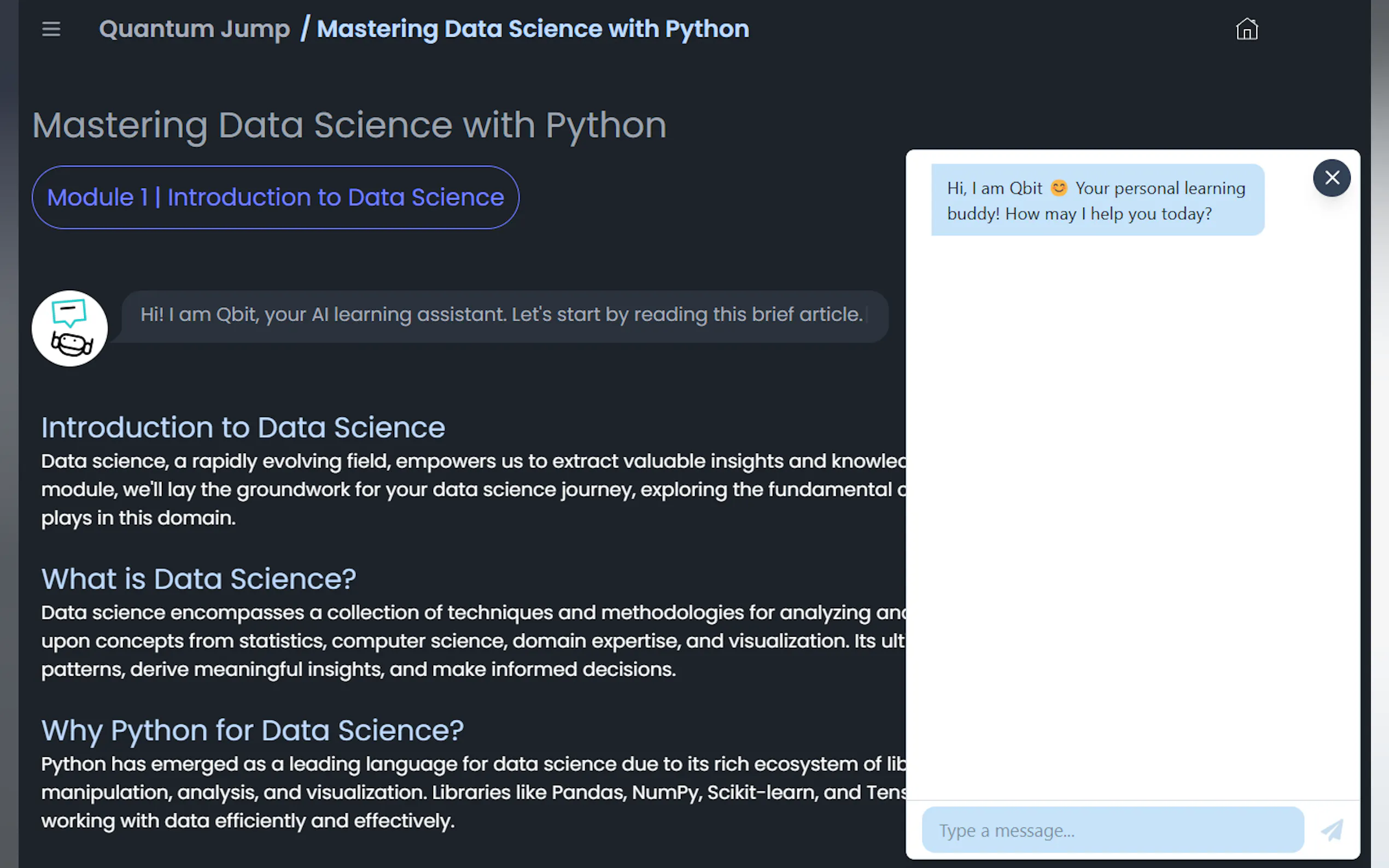1389x868 pixels.
Task: Click the home icon in header
Action: (1246, 30)
